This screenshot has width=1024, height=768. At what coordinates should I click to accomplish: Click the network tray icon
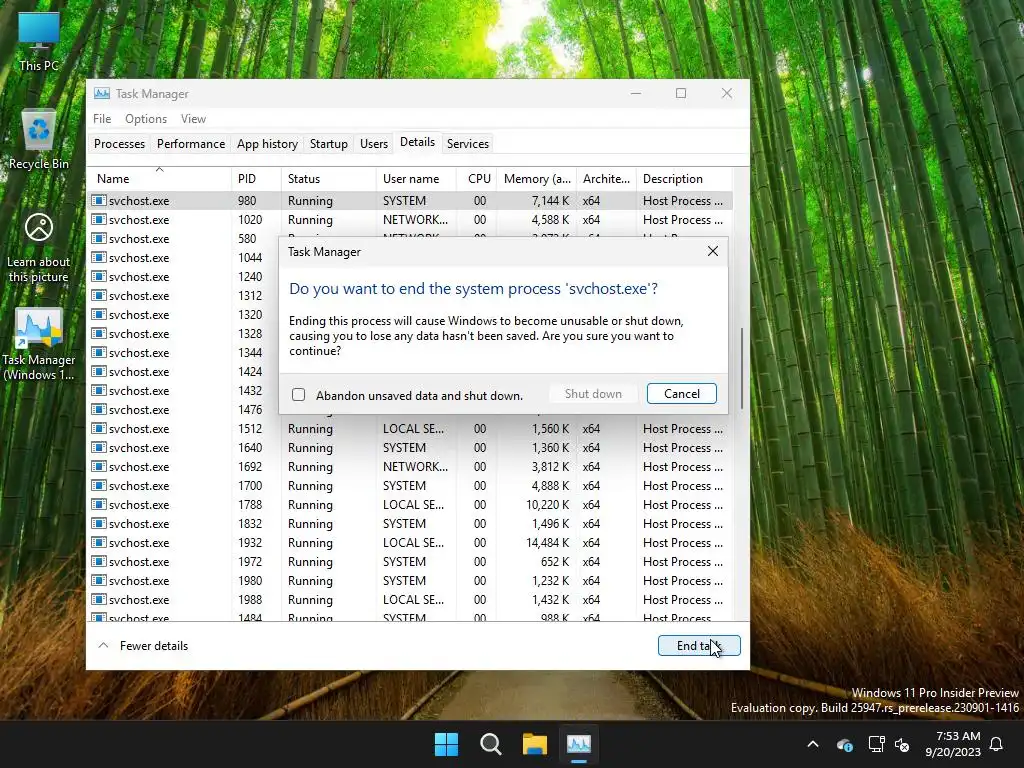tap(876, 744)
